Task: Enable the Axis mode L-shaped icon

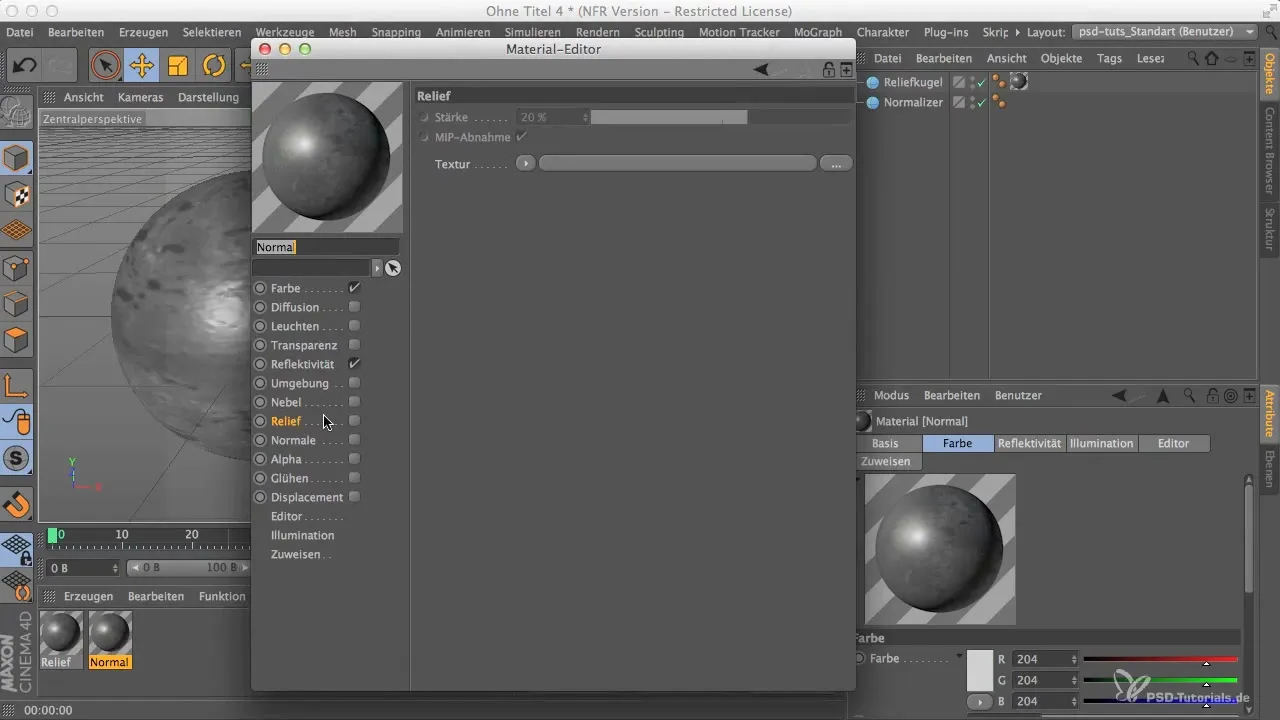Action: pos(17,385)
